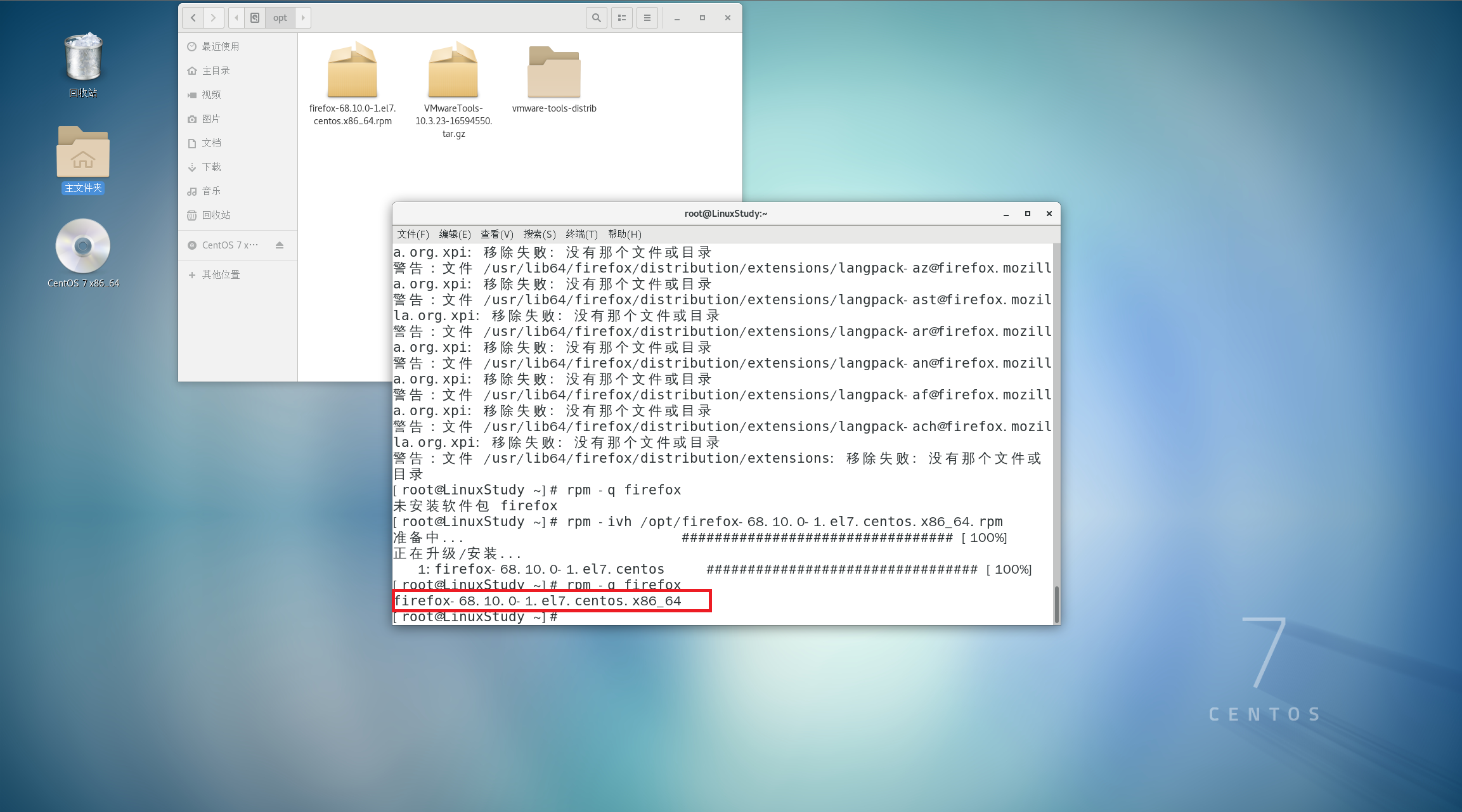Click the right path-bar scroll arrow

click(x=303, y=18)
